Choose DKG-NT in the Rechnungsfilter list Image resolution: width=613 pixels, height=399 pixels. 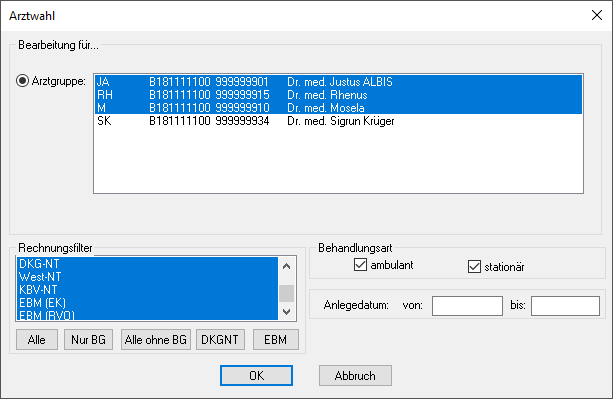[147, 264]
